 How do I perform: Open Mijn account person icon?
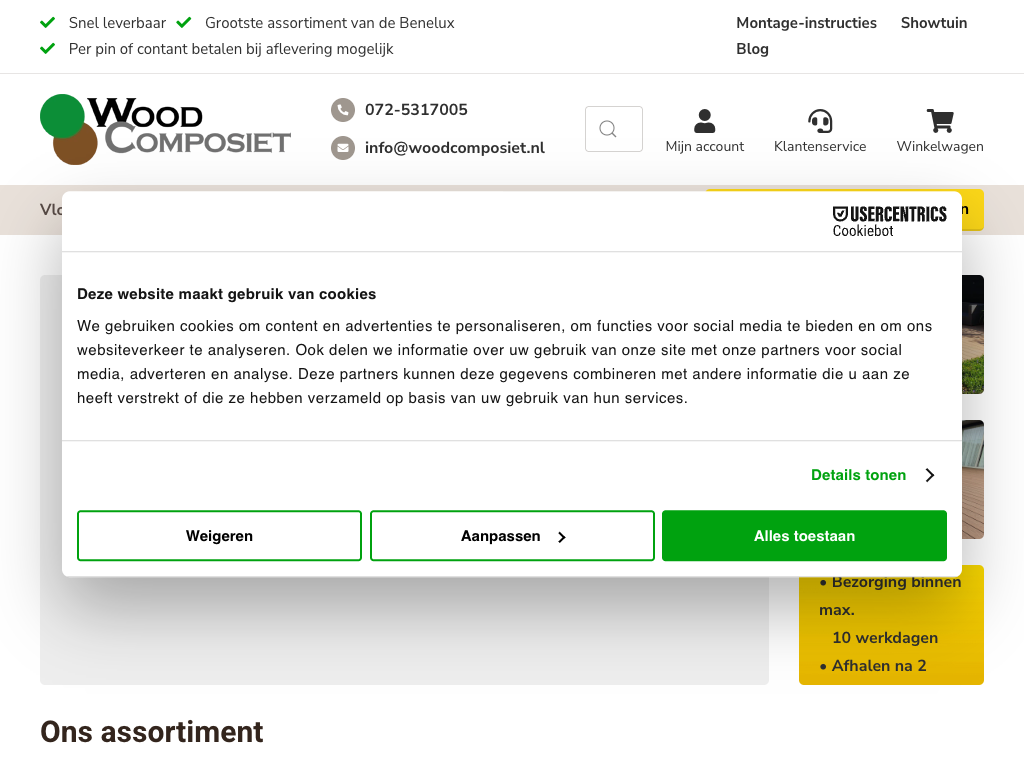click(x=704, y=122)
